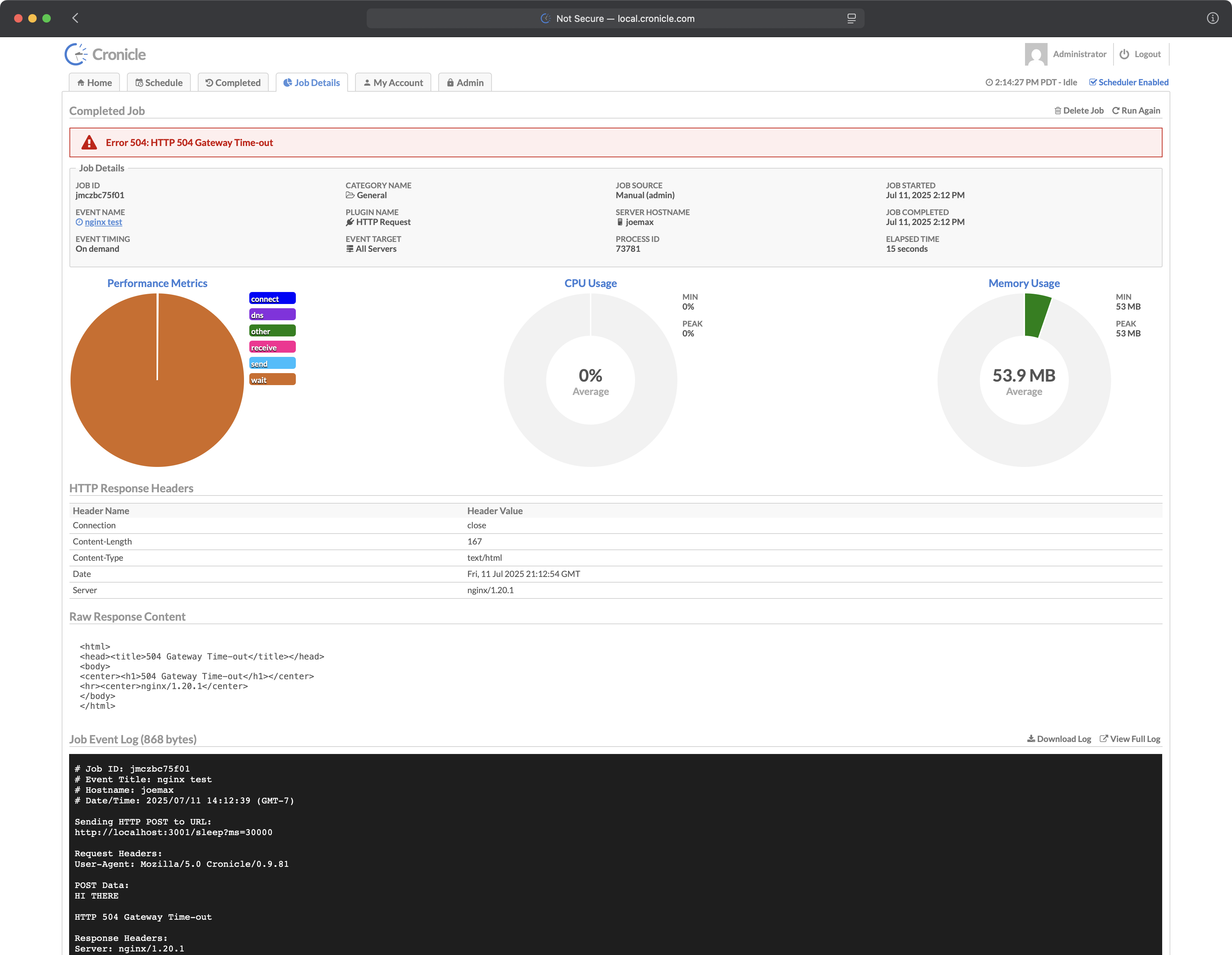
Task: Click the browser back arrow
Action: [75, 18]
